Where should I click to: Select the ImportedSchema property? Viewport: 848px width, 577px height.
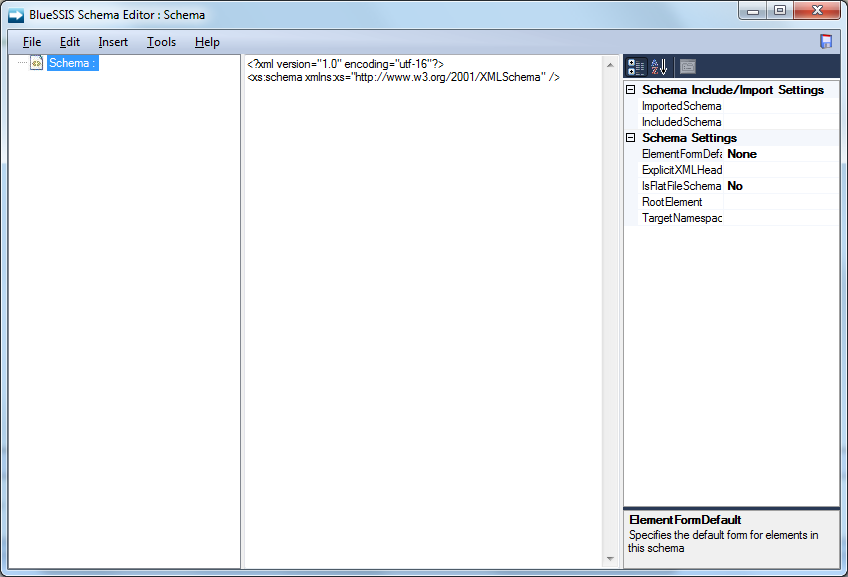[x=681, y=106]
